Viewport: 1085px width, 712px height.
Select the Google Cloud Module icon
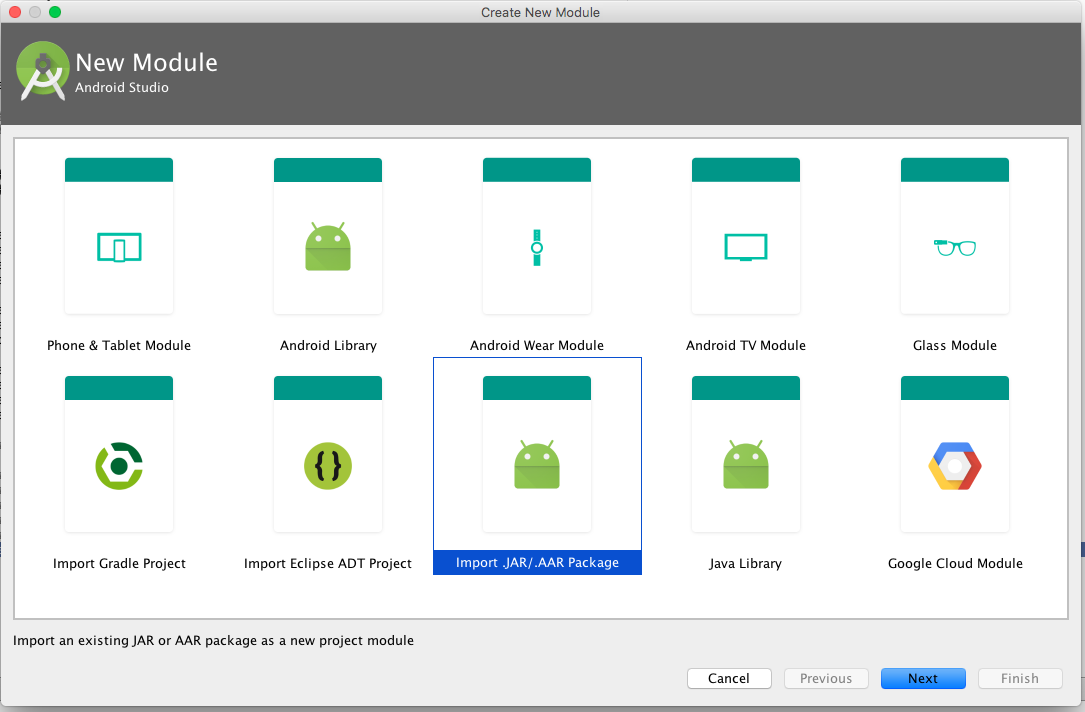pos(954,465)
